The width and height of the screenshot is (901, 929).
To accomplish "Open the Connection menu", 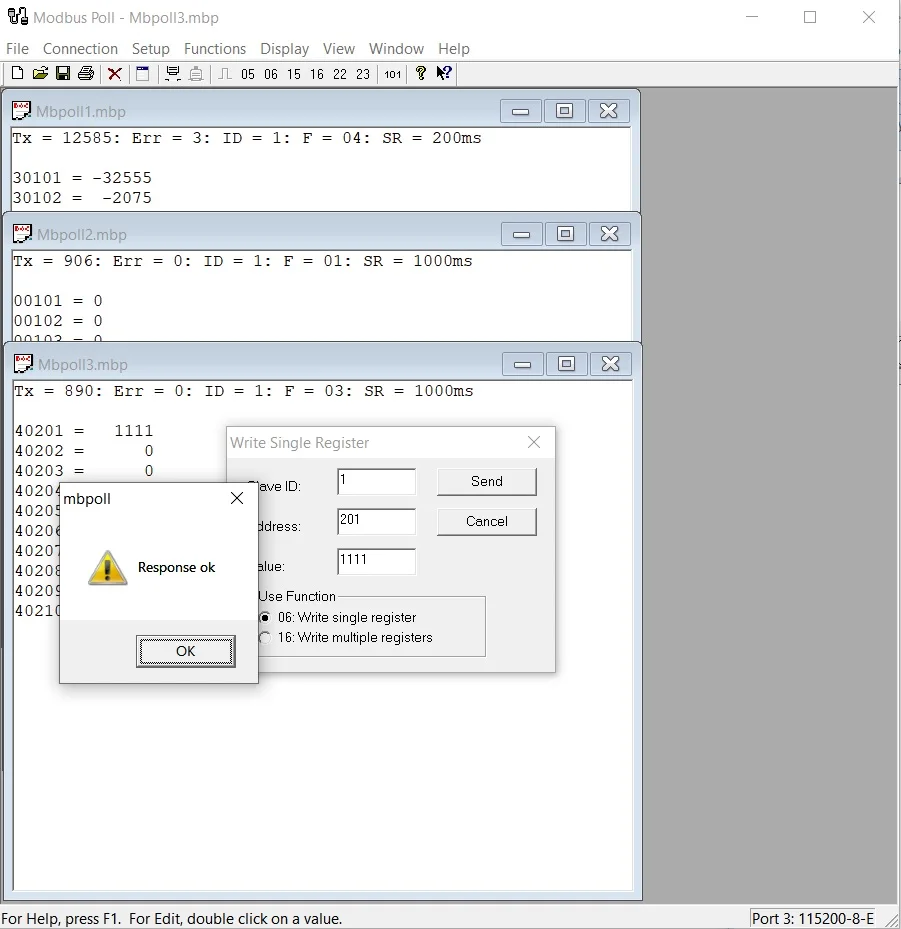I will pyautogui.click(x=80, y=49).
